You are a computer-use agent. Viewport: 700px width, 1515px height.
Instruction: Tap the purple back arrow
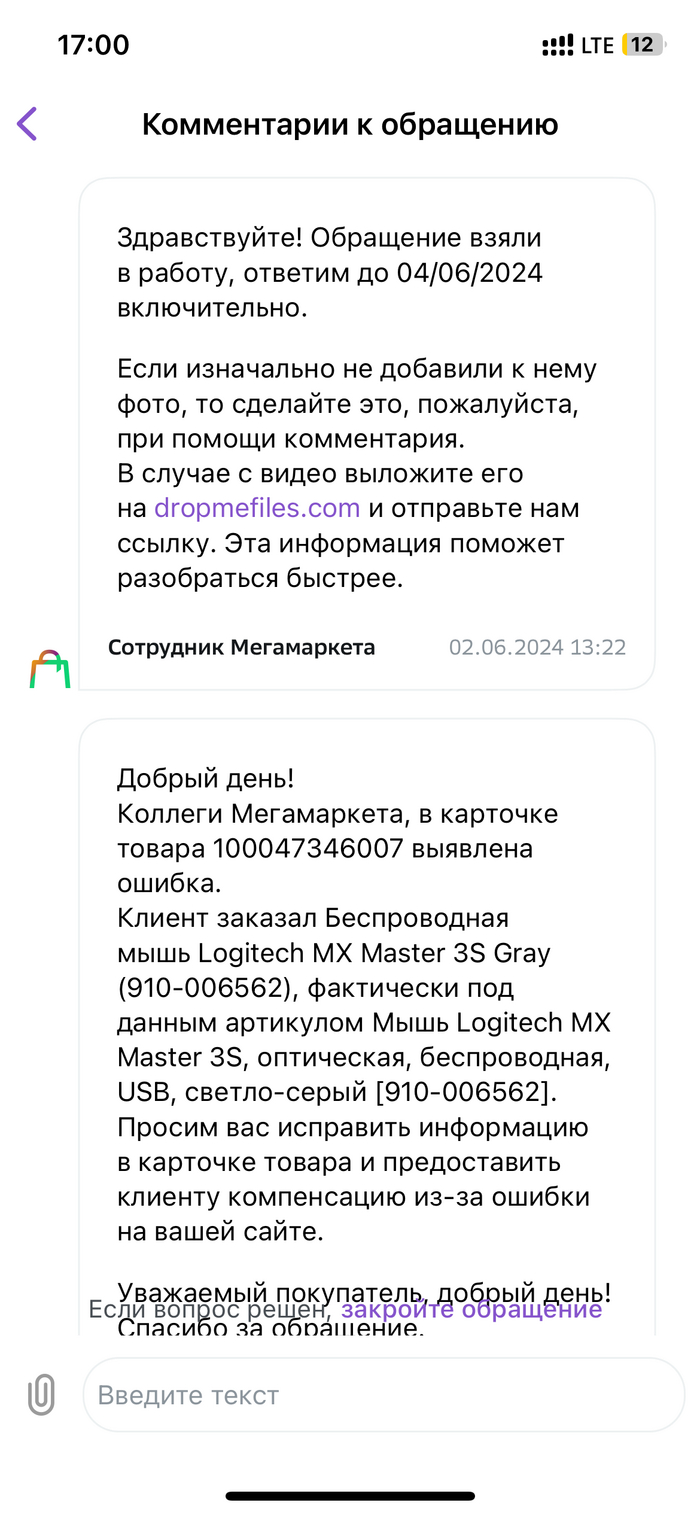(27, 124)
